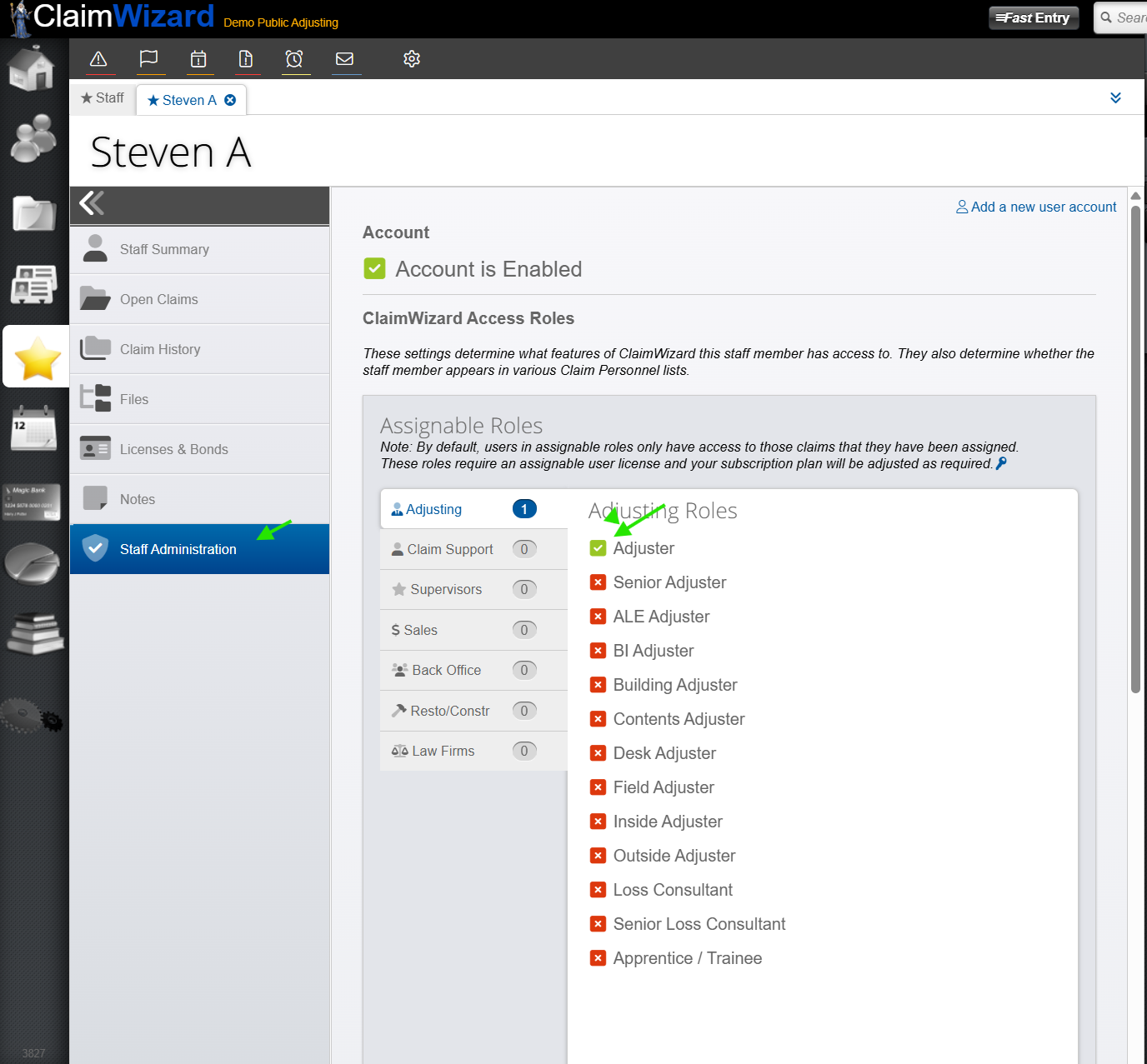Open the contacts people icon in sidebar
The height and width of the screenshot is (1064, 1147).
click(33, 138)
